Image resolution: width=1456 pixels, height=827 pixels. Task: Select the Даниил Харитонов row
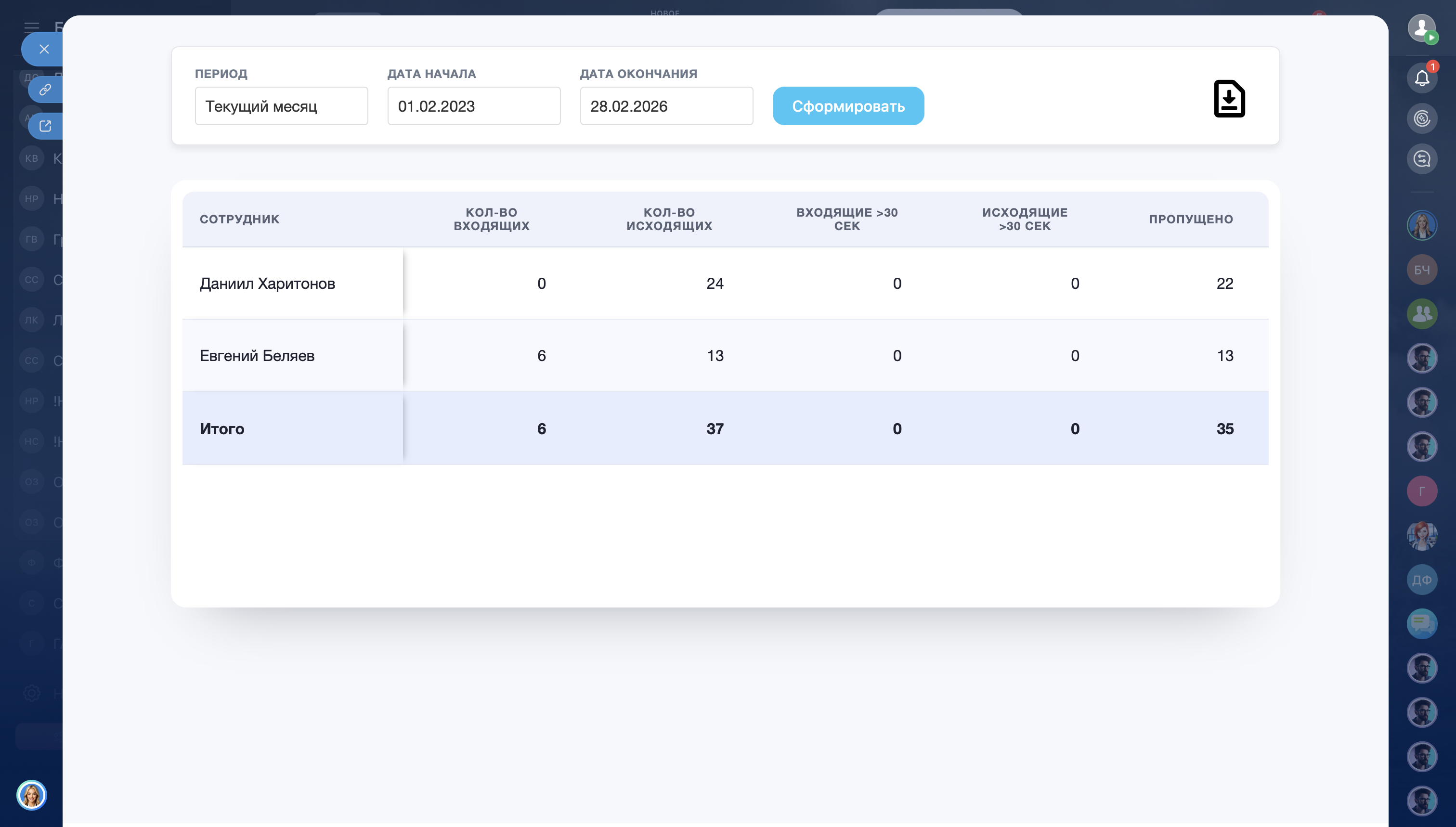268,284
